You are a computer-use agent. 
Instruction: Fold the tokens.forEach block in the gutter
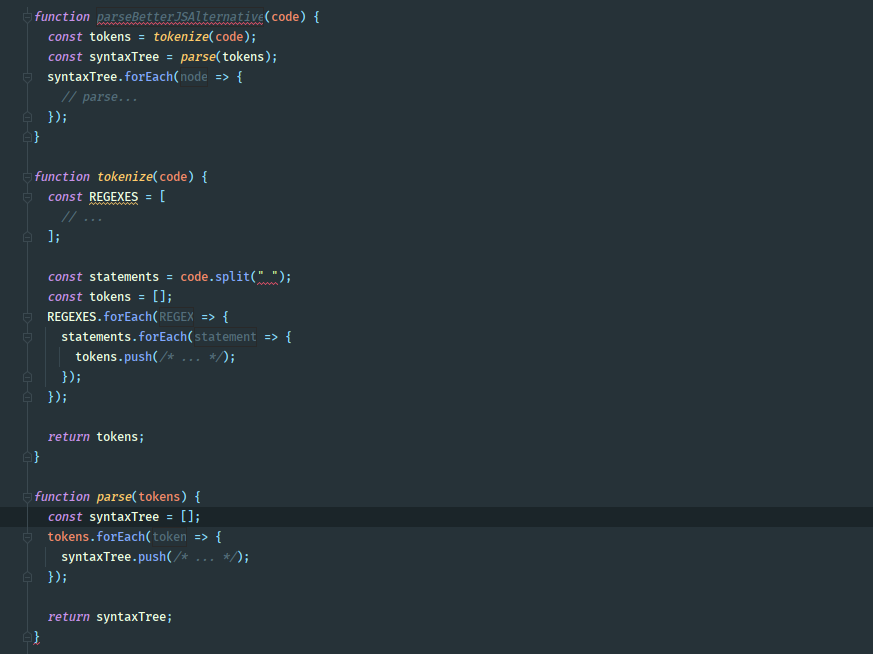[28, 537]
